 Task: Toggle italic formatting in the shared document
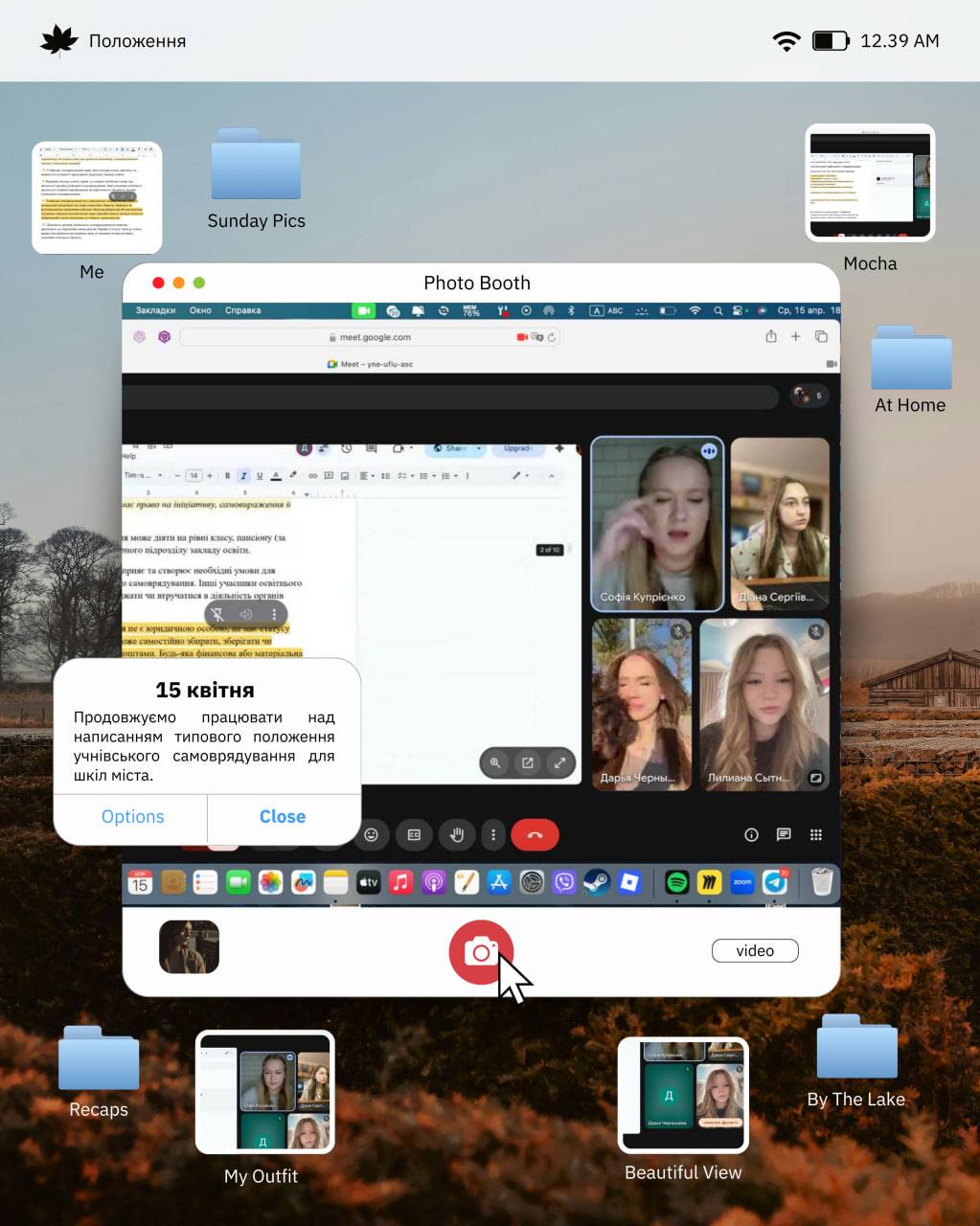[243, 475]
